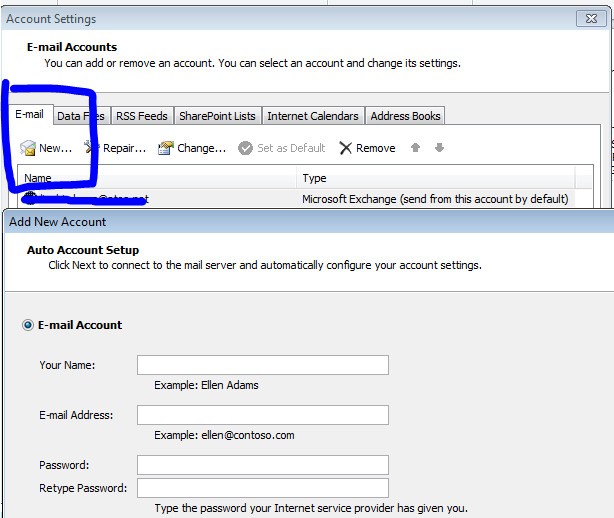Select the E-mail Account radio button
The height and width of the screenshot is (518, 614).
tap(28, 325)
